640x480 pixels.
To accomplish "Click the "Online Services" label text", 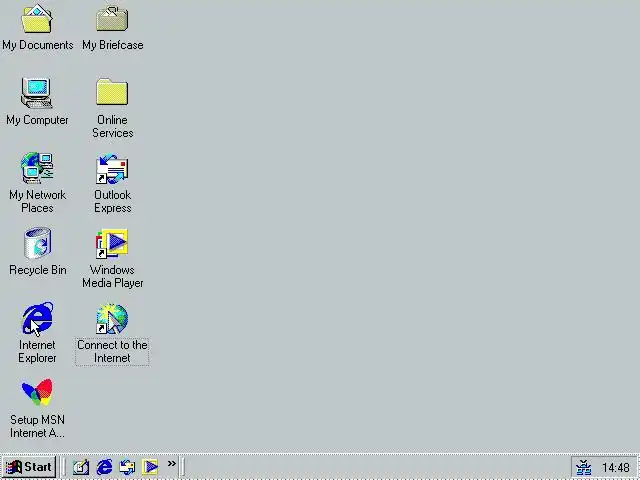I will coord(112,127).
